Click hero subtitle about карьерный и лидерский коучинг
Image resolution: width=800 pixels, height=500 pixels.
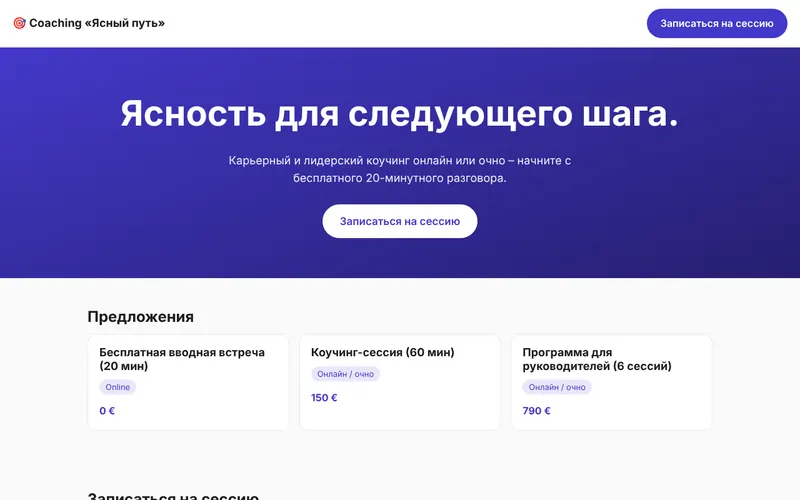399,169
